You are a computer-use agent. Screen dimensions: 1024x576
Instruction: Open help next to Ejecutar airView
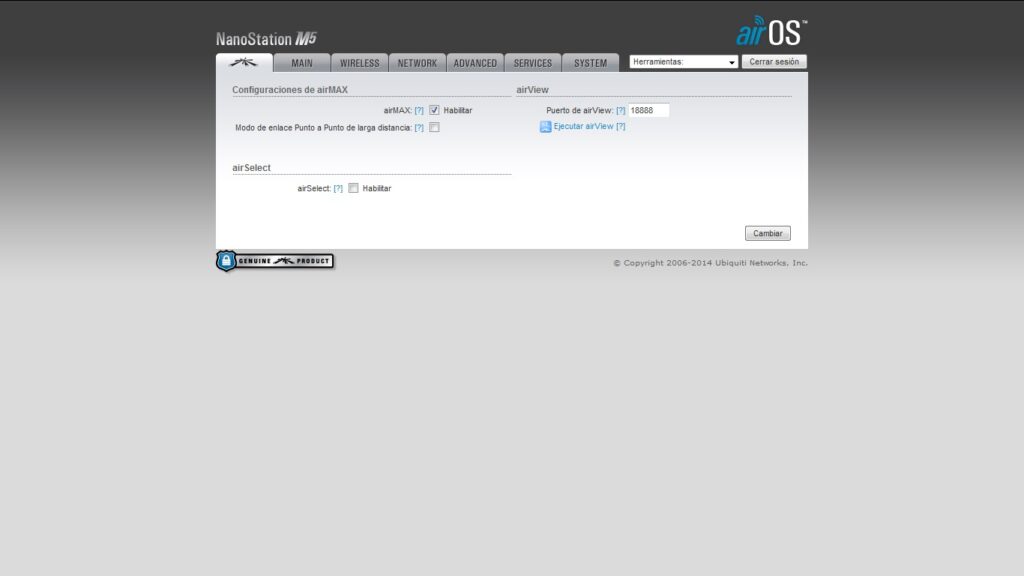620,126
